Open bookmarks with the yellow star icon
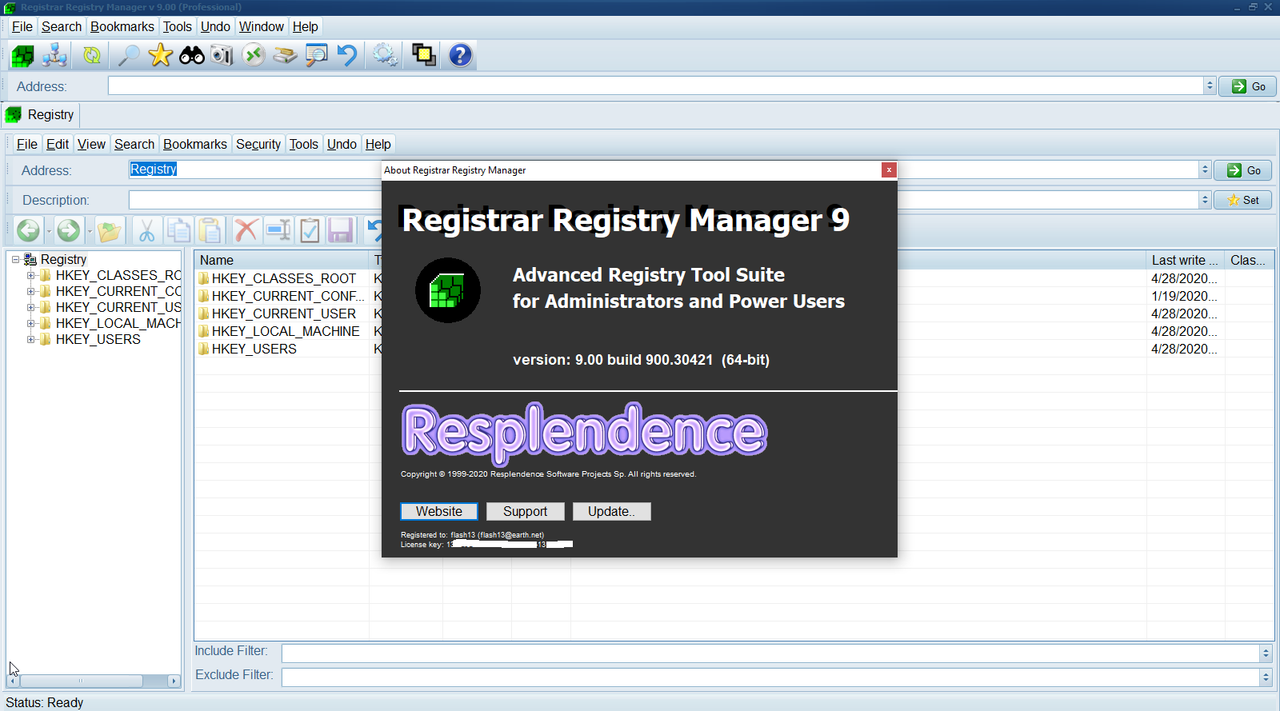Image resolution: width=1280 pixels, height=711 pixels. tap(160, 56)
